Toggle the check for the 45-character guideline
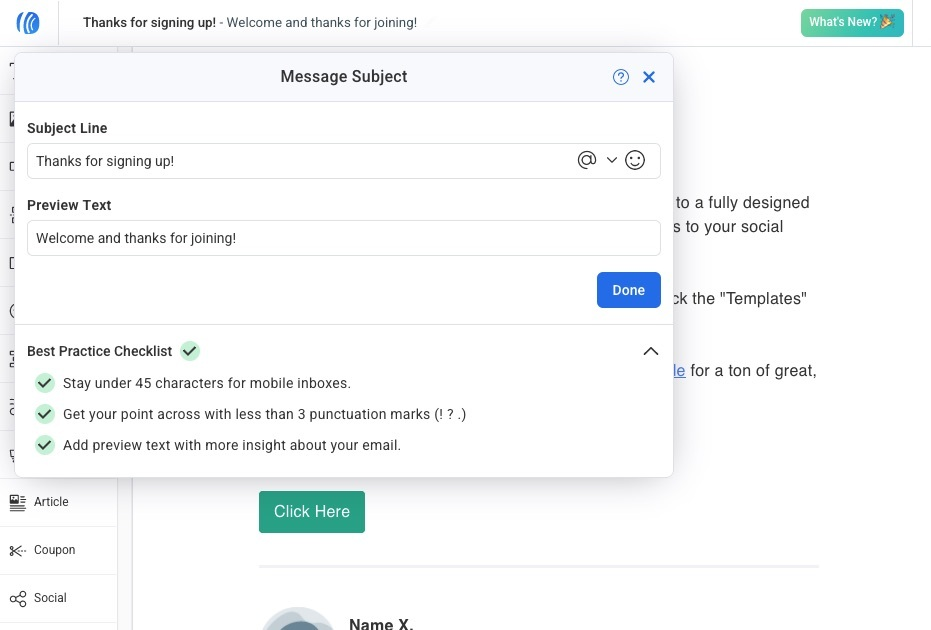Screen dimensions: 931x630 pos(44,383)
